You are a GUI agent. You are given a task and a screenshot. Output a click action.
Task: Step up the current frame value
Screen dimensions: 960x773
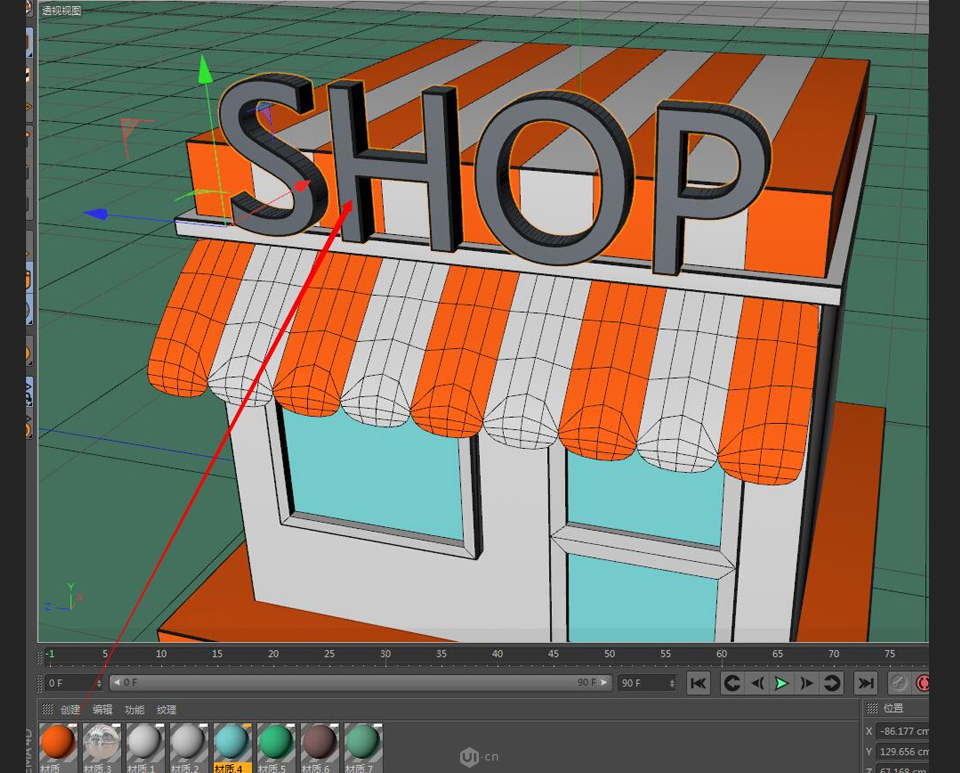[x=100, y=680]
